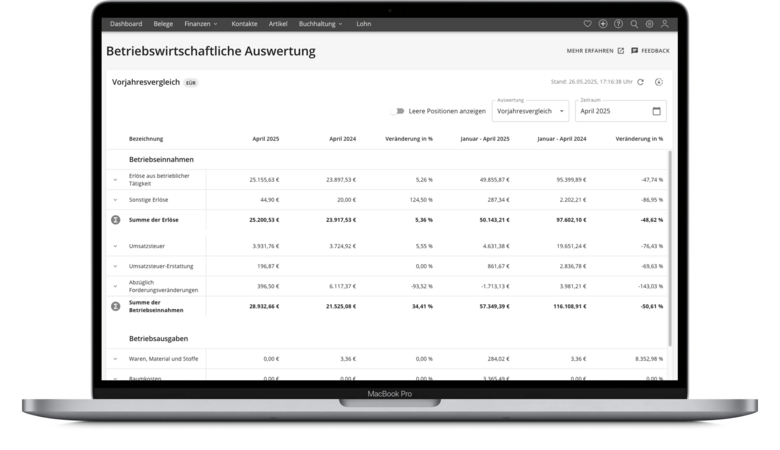Expand the 'Umsatzsteuer' row
Image resolution: width=780 pixels, height=450 pixels.
(x=115, y=245)
